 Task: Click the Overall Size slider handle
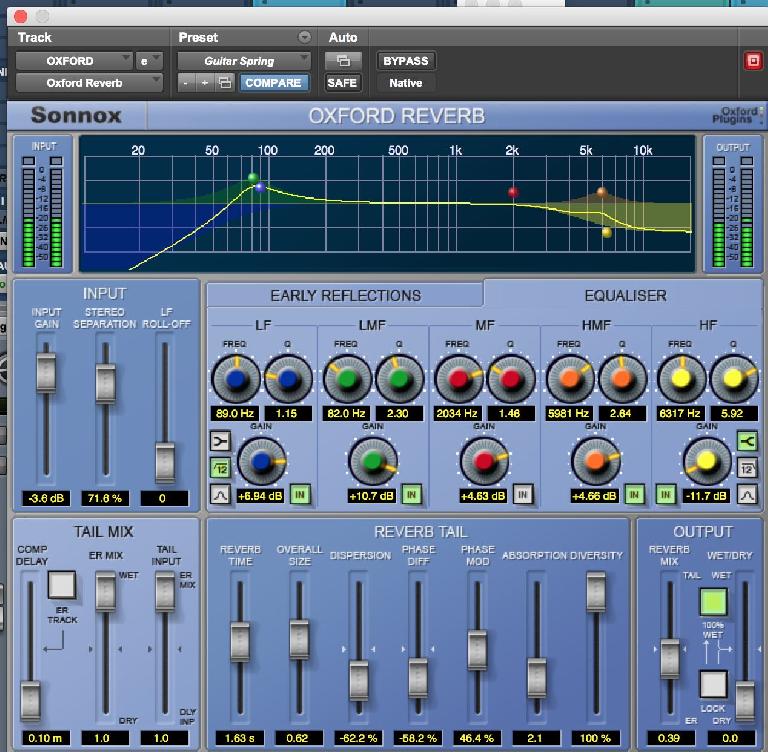pos(299,639)
